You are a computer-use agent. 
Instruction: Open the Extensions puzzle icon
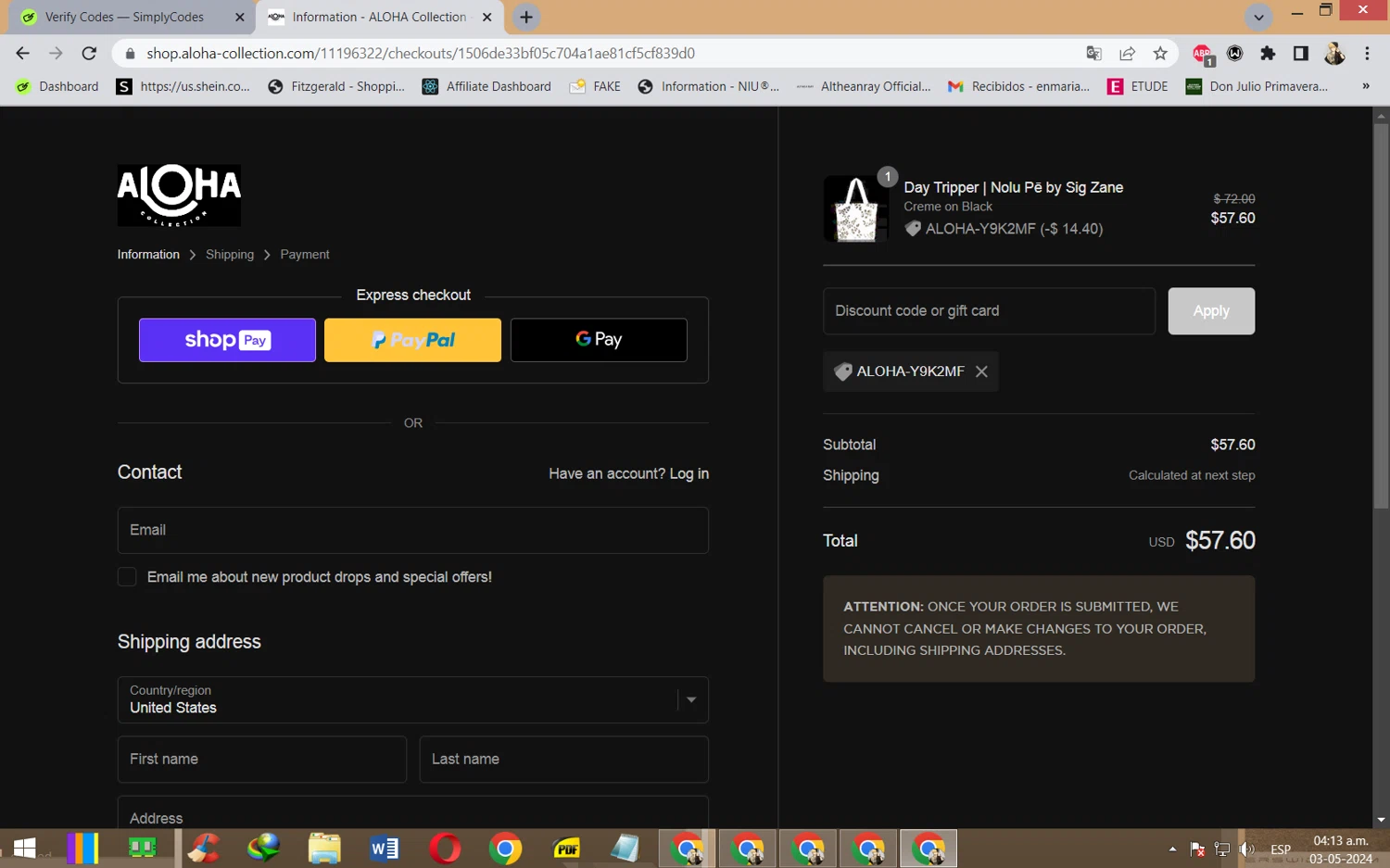(1268, 54)
